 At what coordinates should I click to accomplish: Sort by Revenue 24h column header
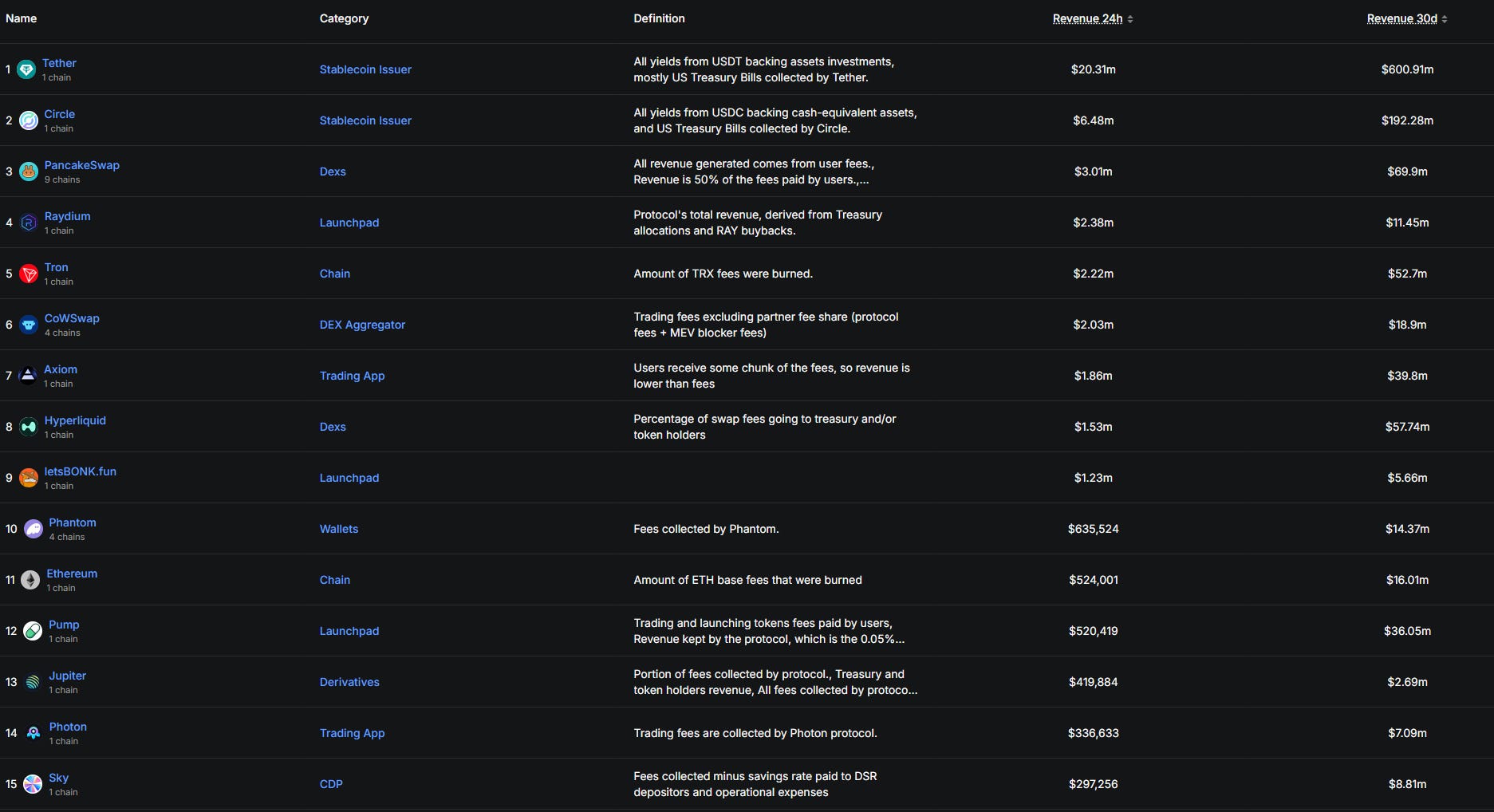click(x=1093, y=18)
